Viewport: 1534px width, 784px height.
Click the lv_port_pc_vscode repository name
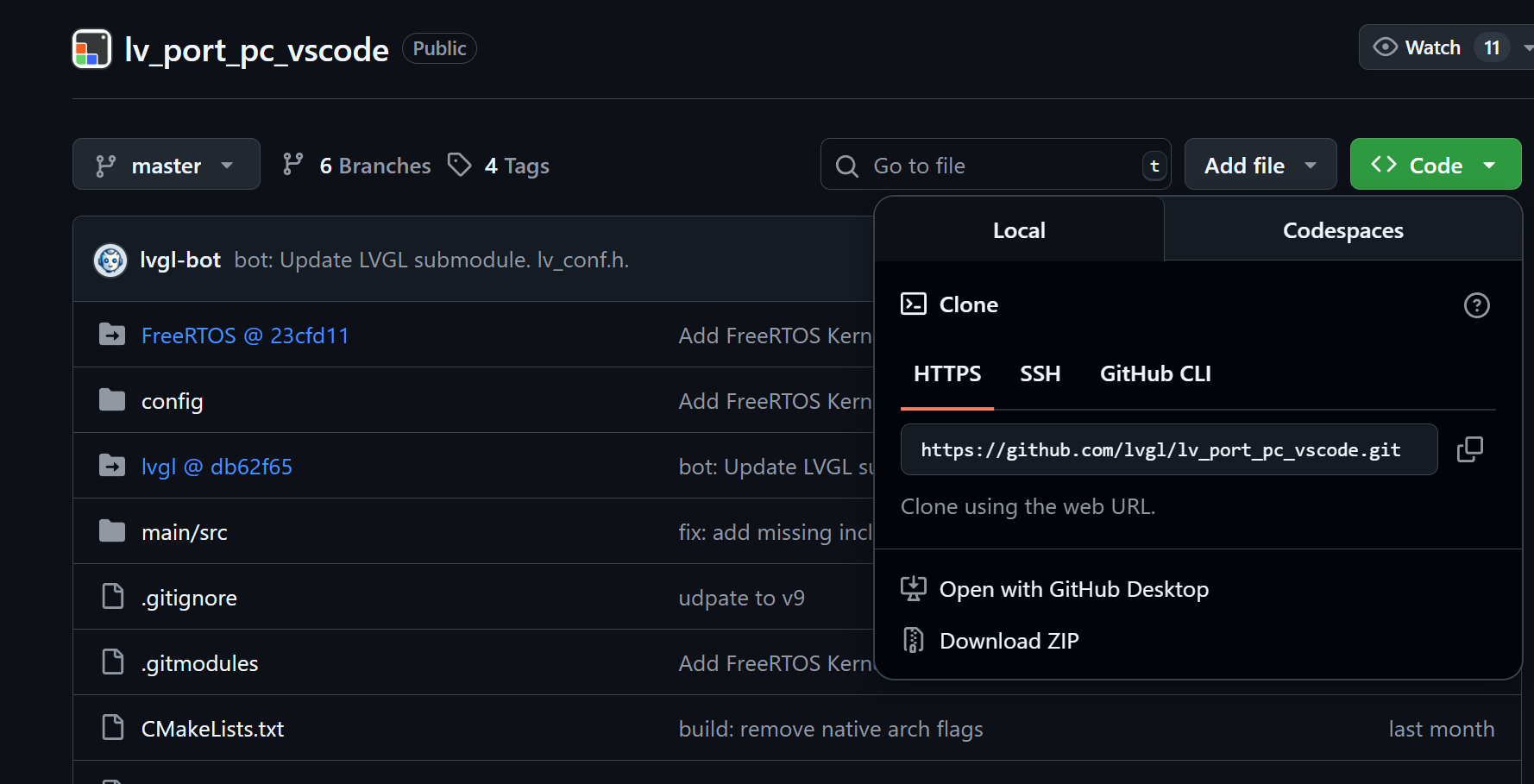[256, 50]
